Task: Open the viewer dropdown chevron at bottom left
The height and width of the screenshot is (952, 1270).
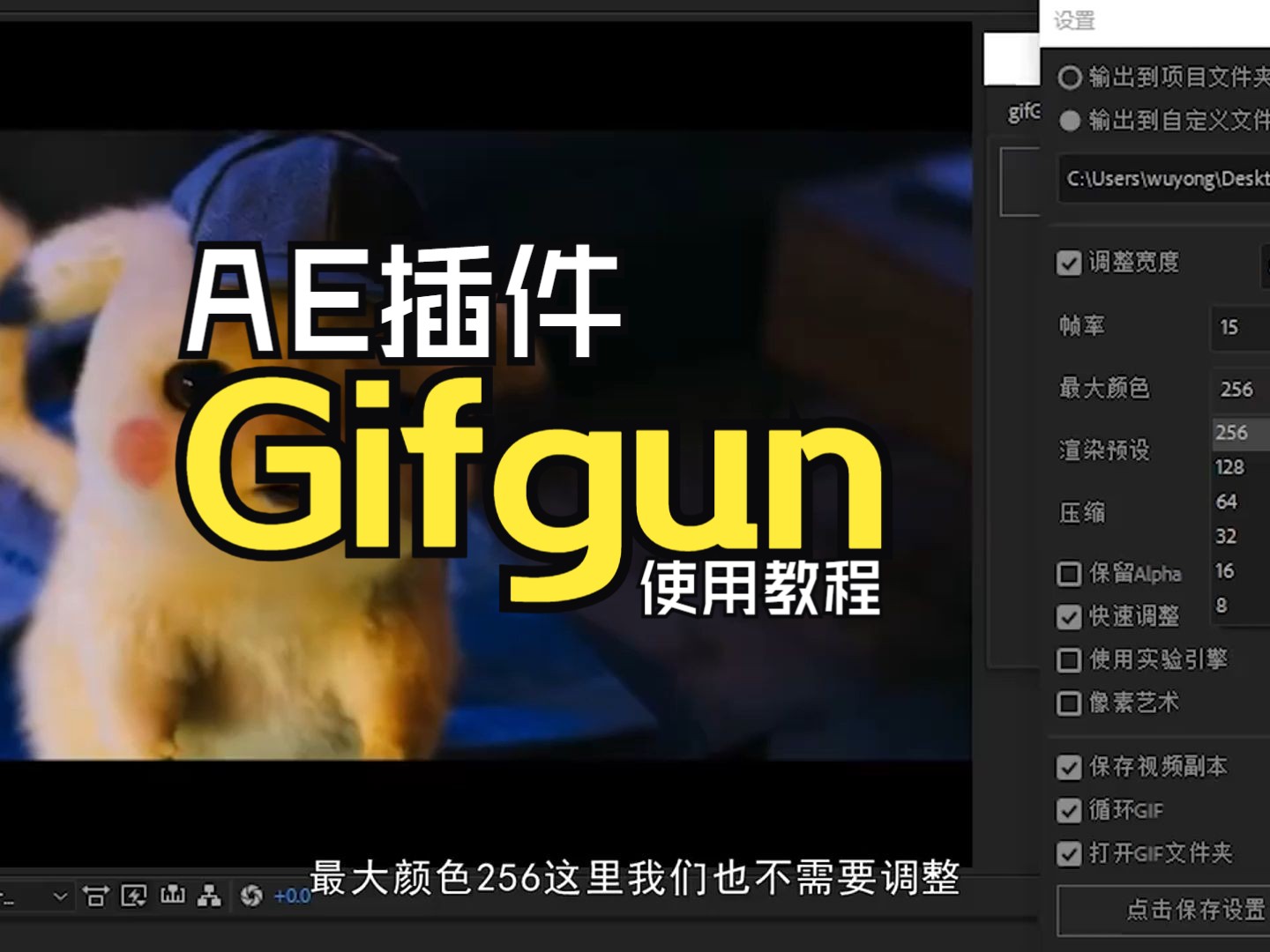Action: (60, 896)
